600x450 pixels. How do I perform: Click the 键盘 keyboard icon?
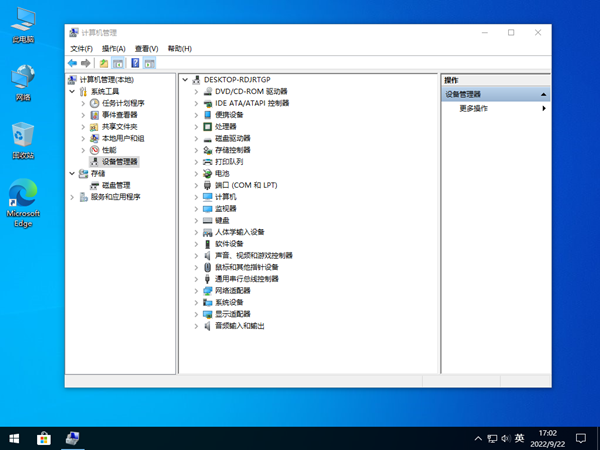pyautogui.click(x=207, y=220)
